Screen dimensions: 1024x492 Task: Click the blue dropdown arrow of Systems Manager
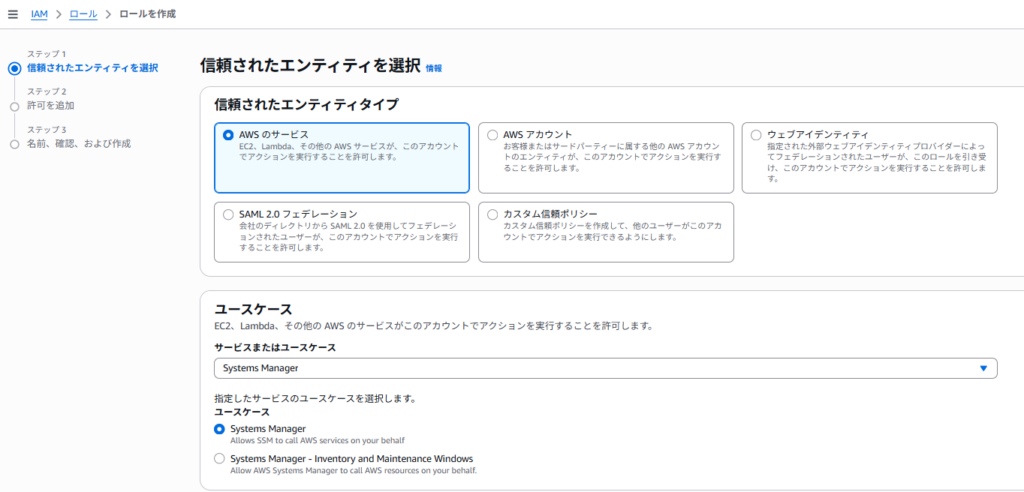point(984,369)
